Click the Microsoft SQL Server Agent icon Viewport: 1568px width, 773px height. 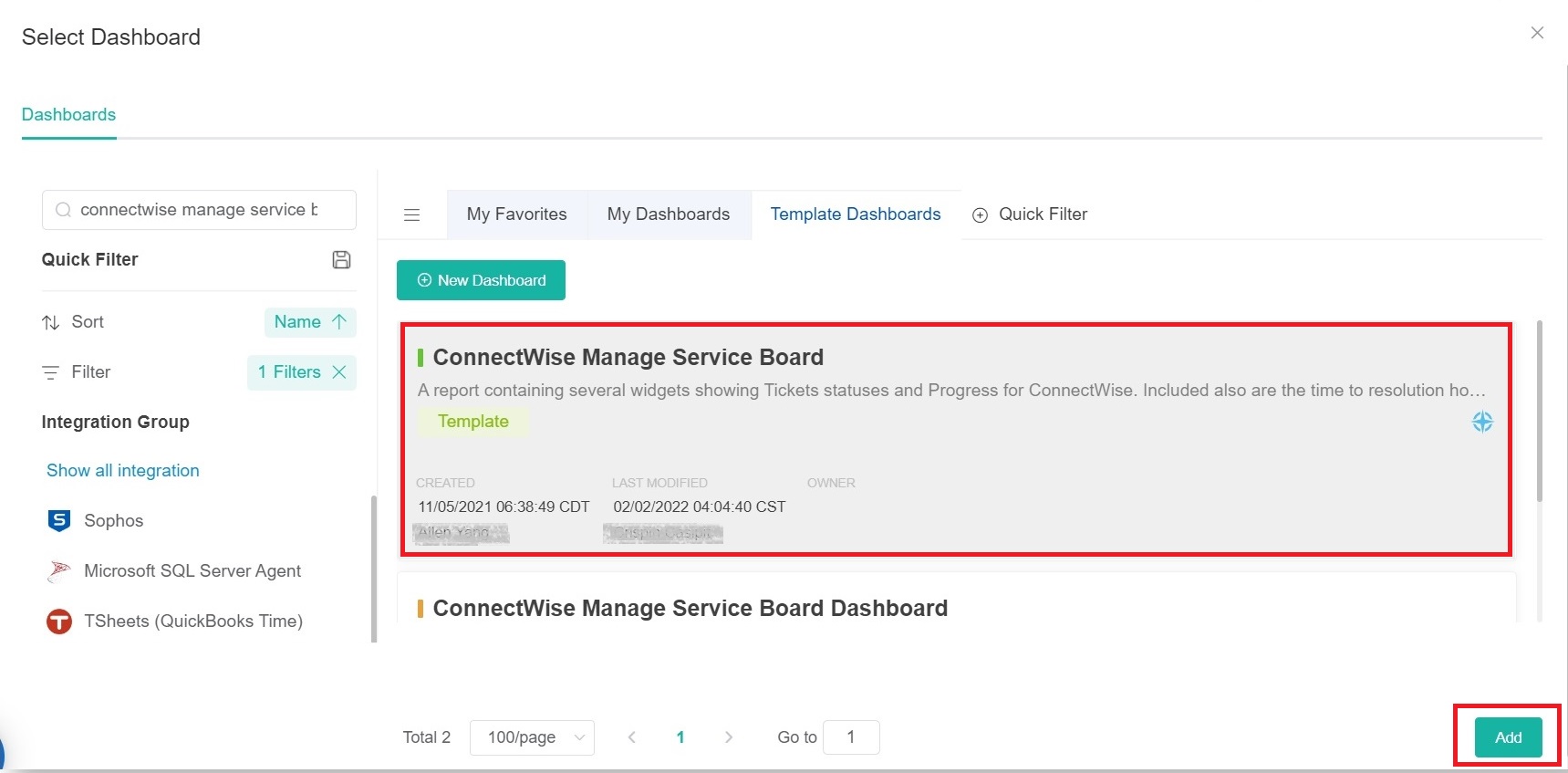point(59,571)
